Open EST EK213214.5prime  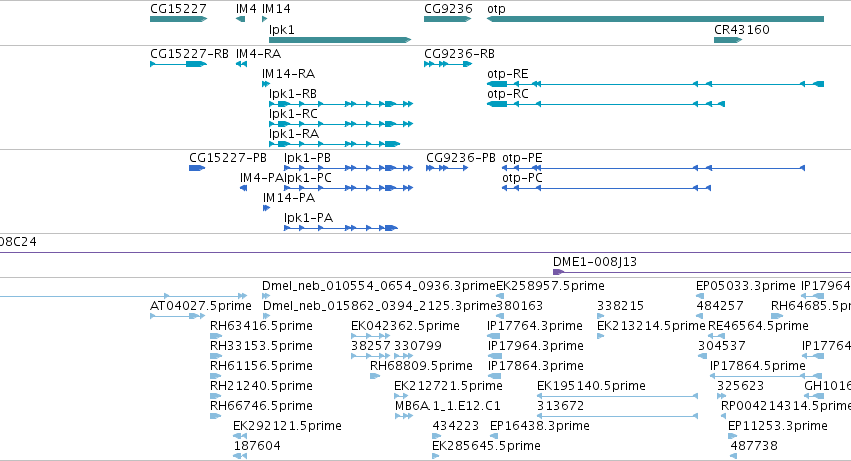[651, 326]
